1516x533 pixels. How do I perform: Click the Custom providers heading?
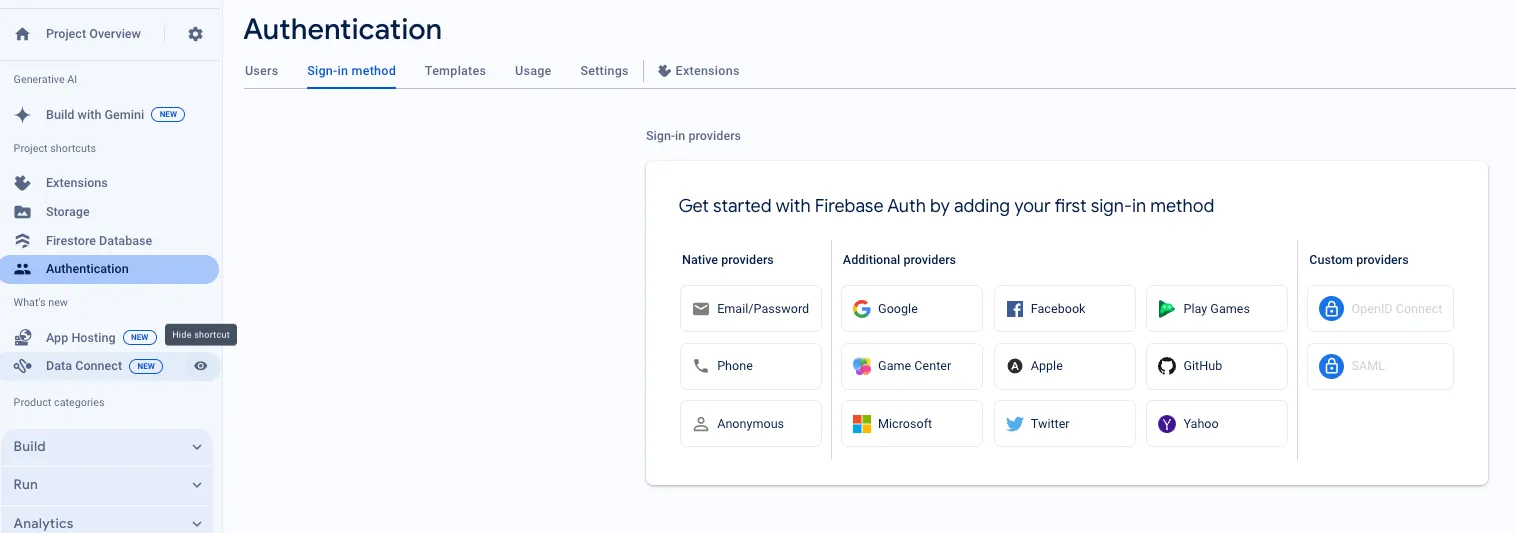(1359, 260)
